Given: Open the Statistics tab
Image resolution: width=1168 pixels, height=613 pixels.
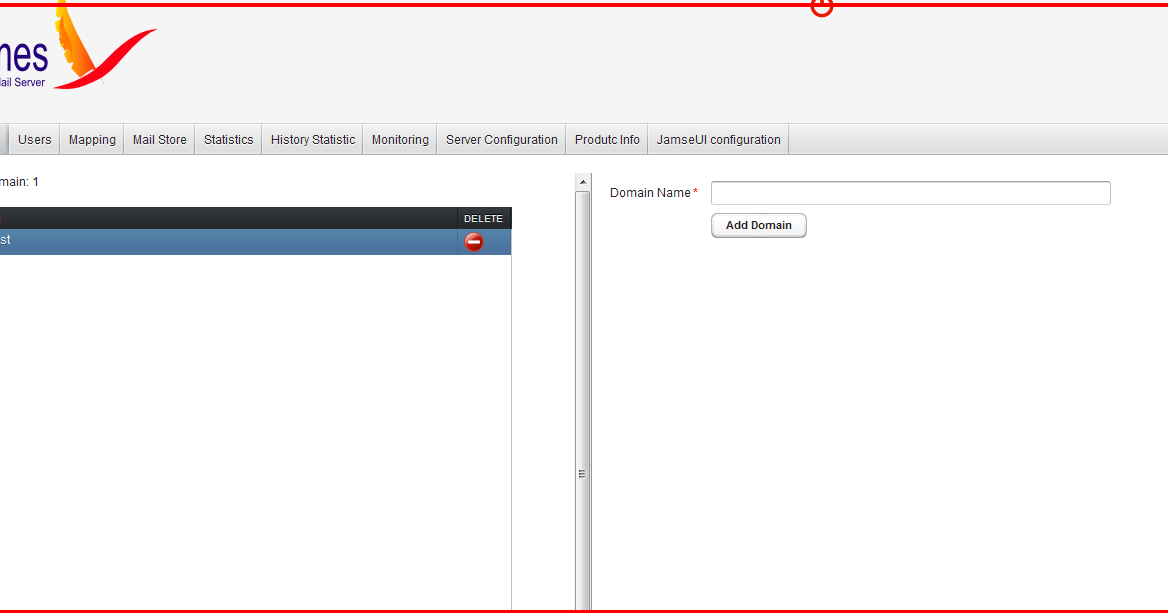Looking at the screenshot, I should [227, 139].
